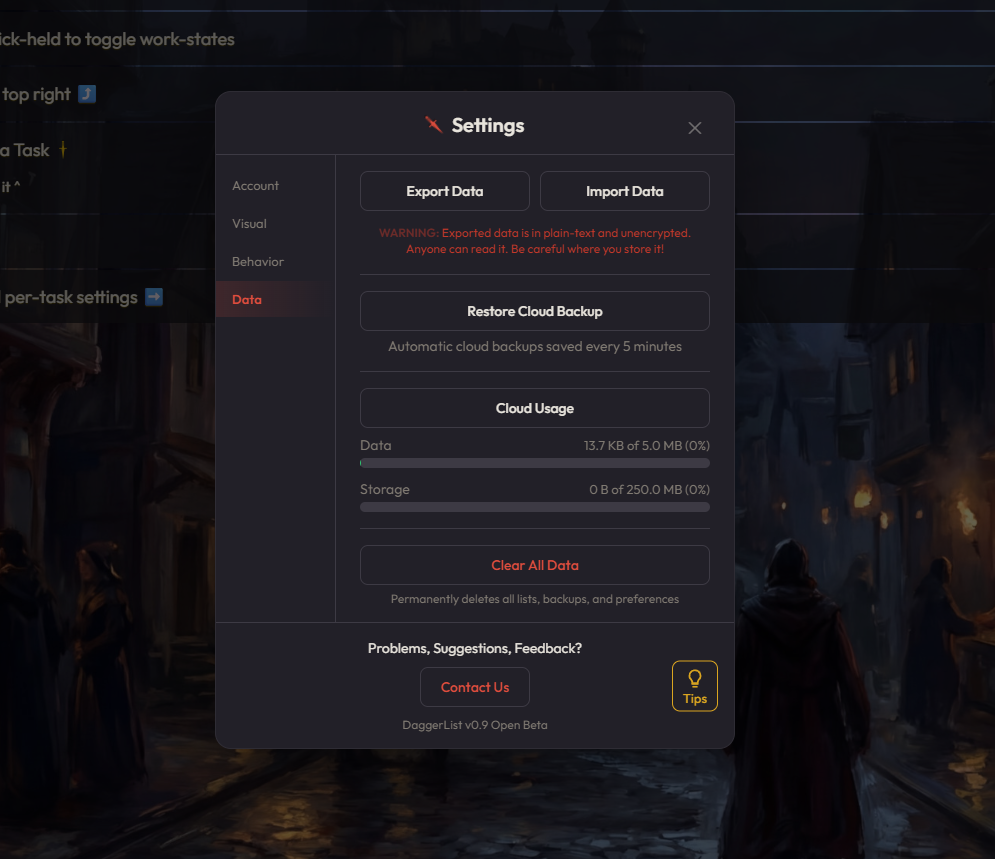This screenshot has width=995, height=859.
Task: Click the red plain-text export warning message
Action: point(535,241)
